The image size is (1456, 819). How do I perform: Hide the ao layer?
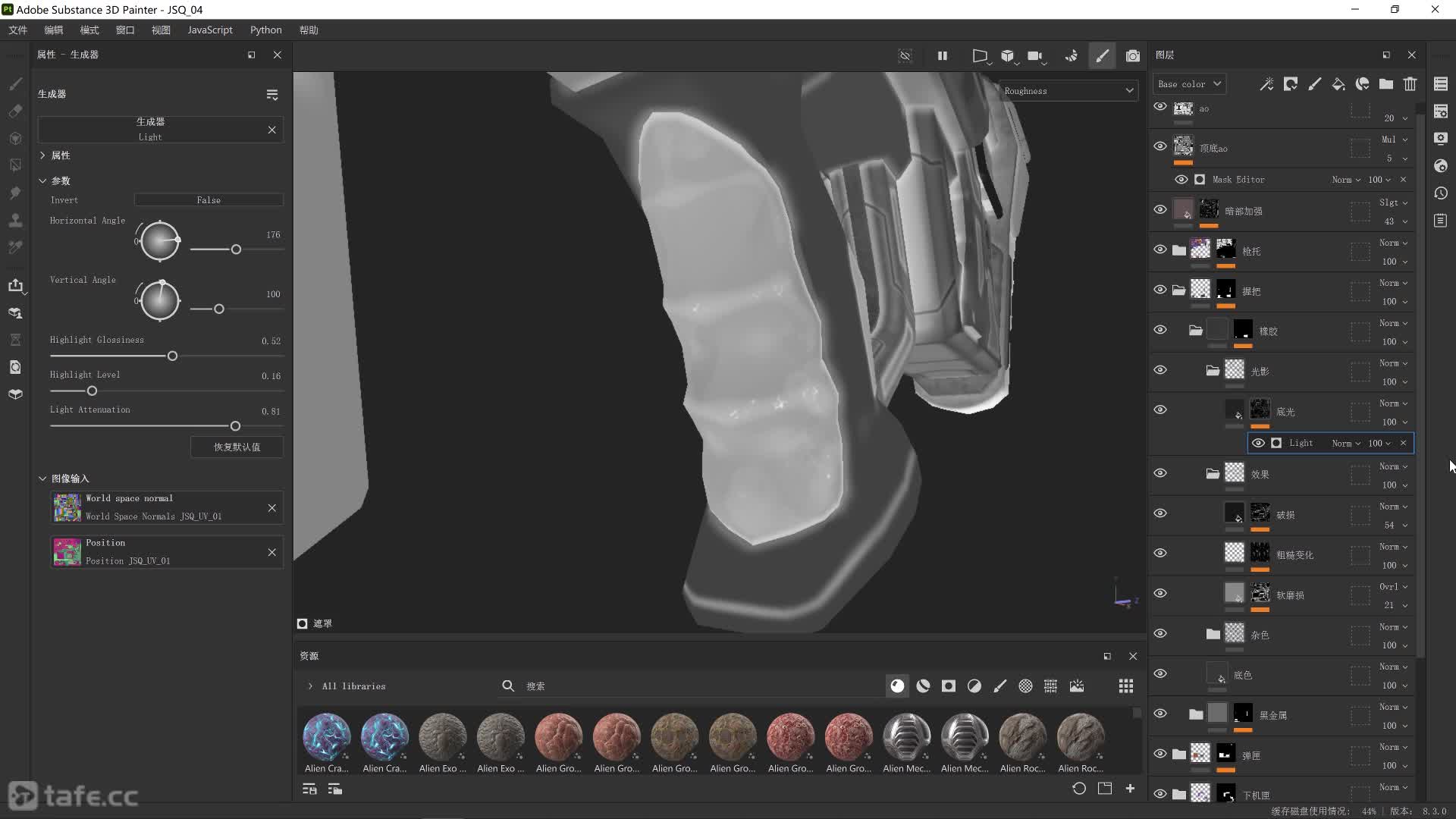click(x=1160, y=107)
